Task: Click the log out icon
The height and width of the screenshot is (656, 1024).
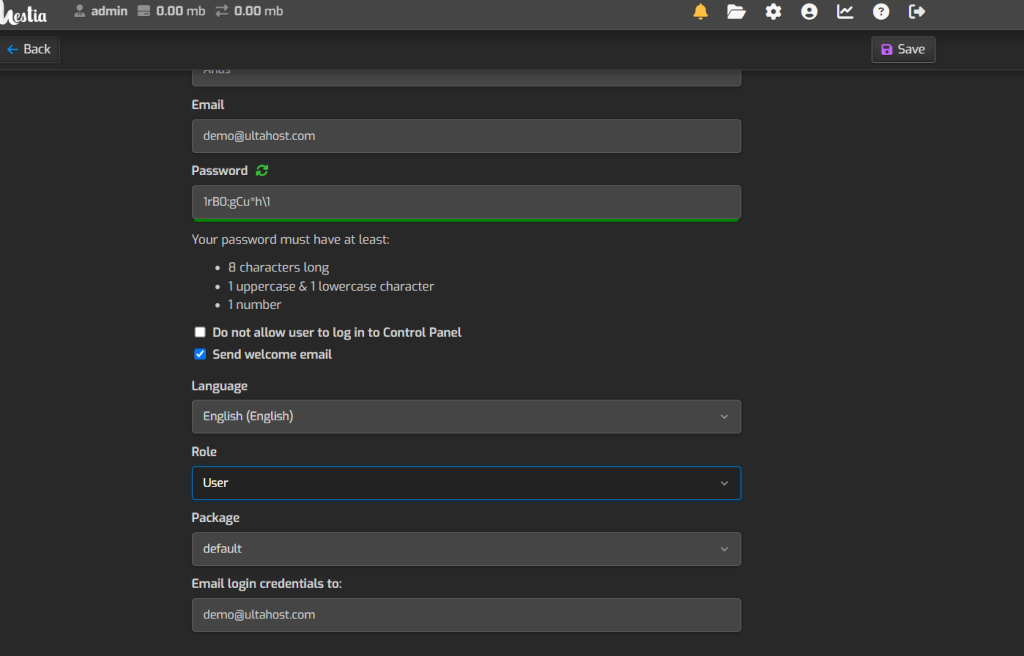Action: 917,12
